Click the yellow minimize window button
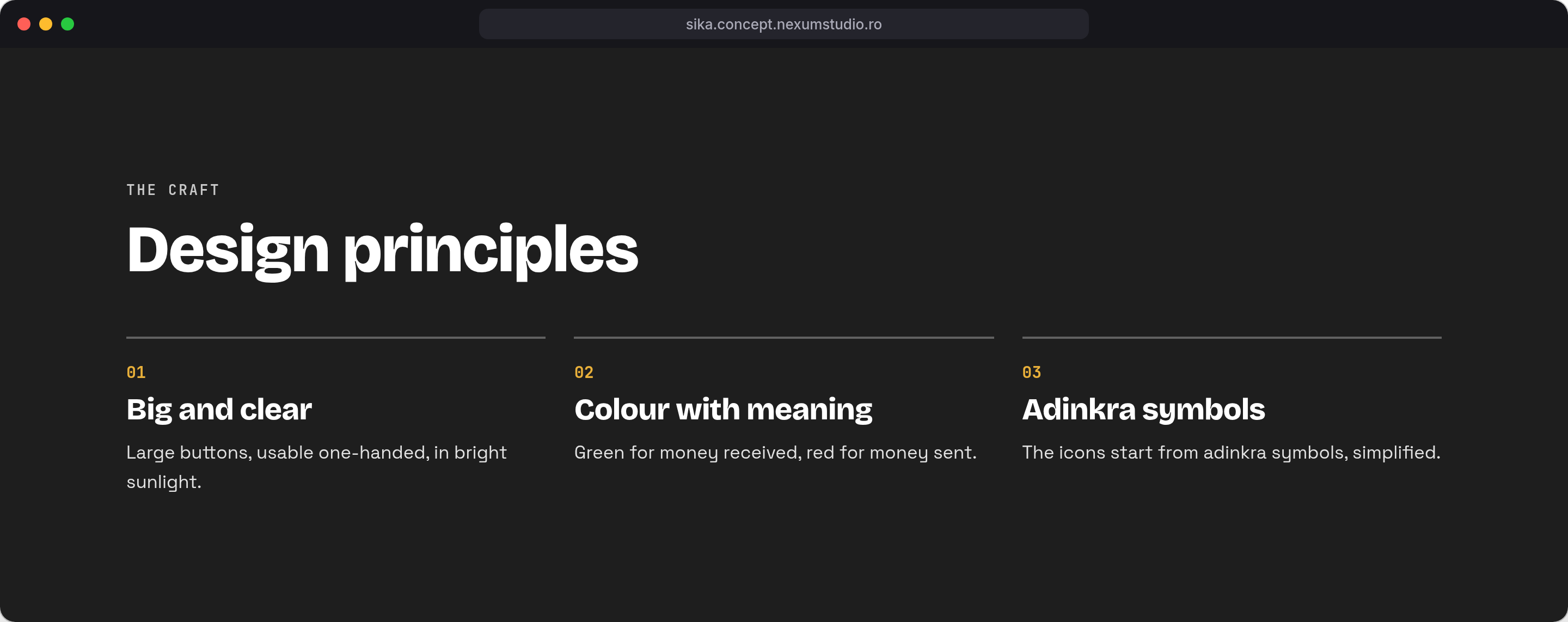The image size is (1568, 622). coord(46,24)
